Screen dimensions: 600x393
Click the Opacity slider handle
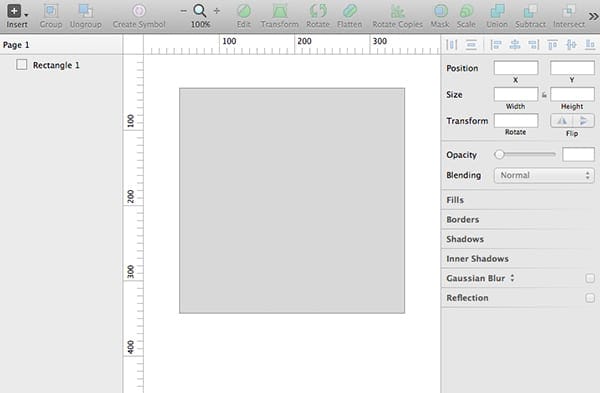[499, 154]
